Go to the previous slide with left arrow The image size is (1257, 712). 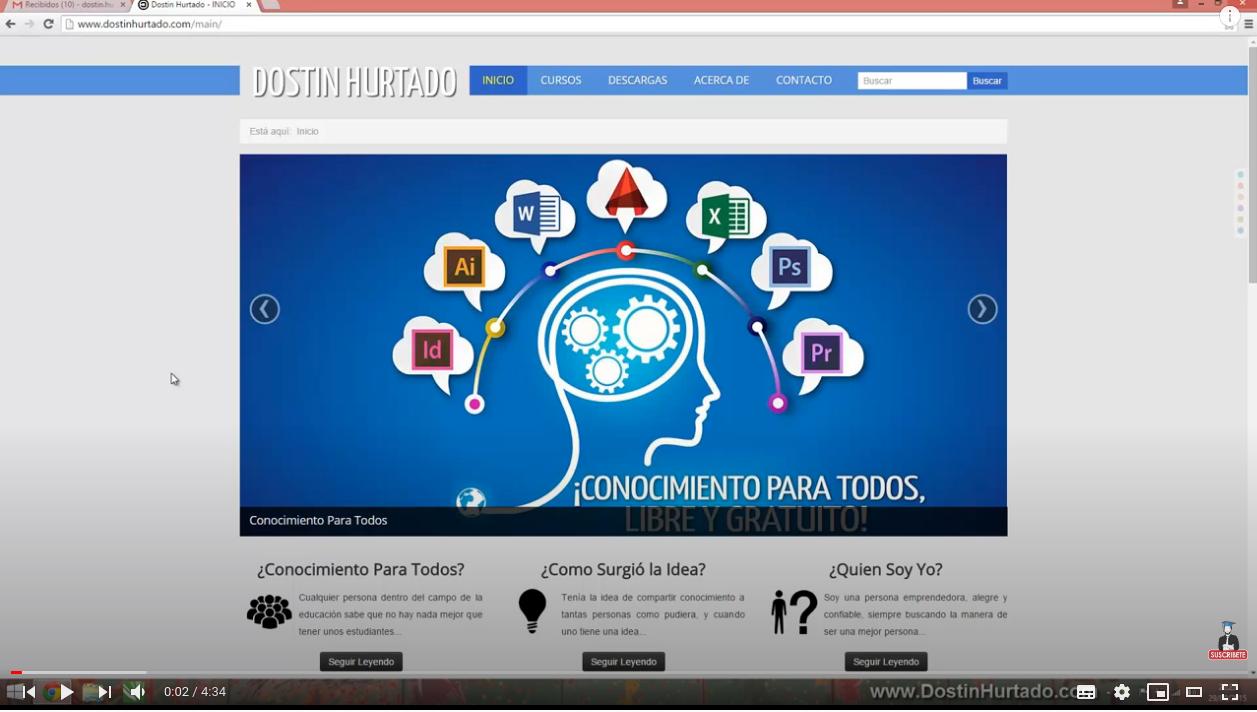(265, 309)
